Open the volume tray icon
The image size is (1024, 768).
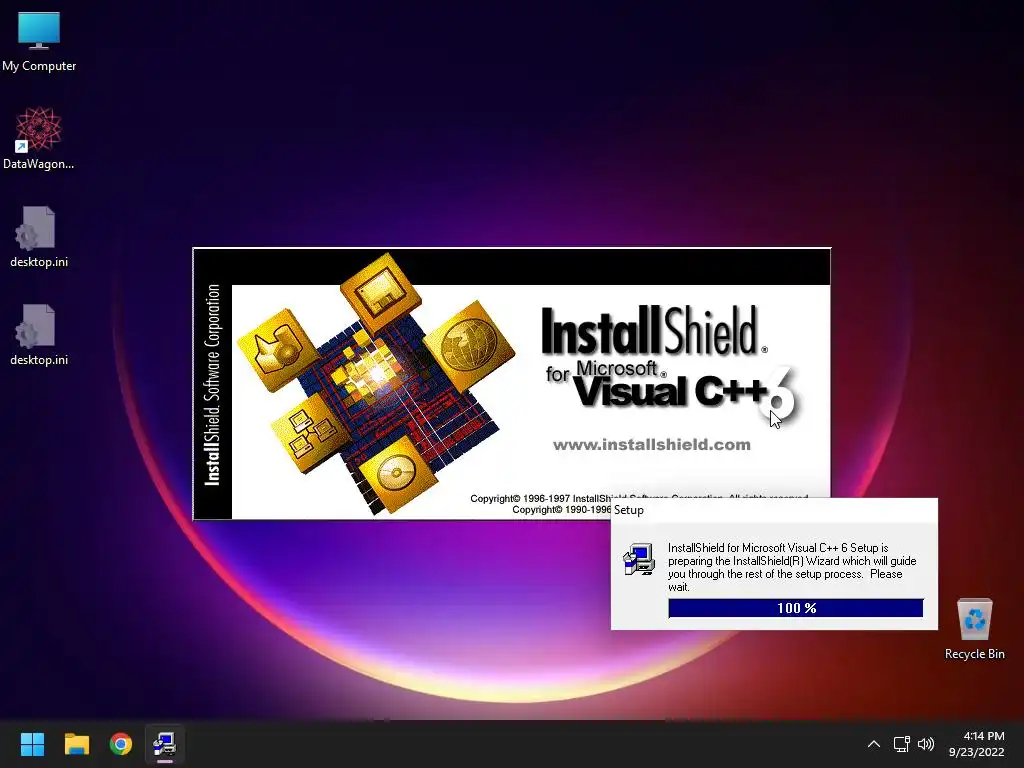coord(926,744)
